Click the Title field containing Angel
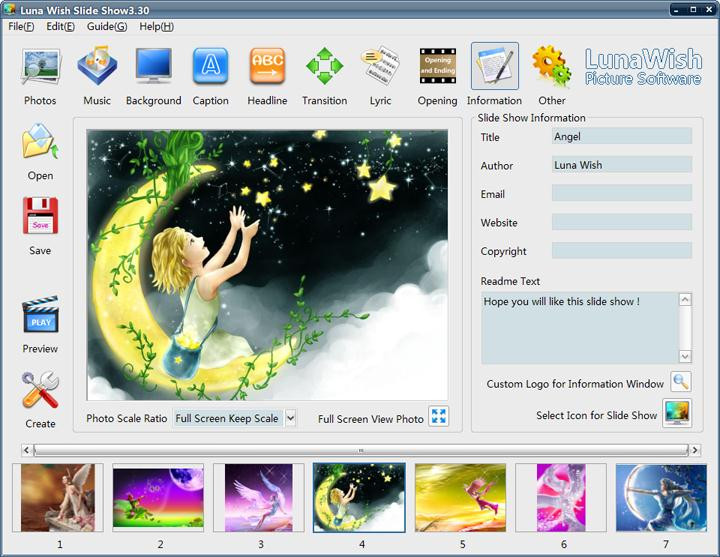Image resolution: width=720 pixels, height=557 pixels. coord(622,136)
